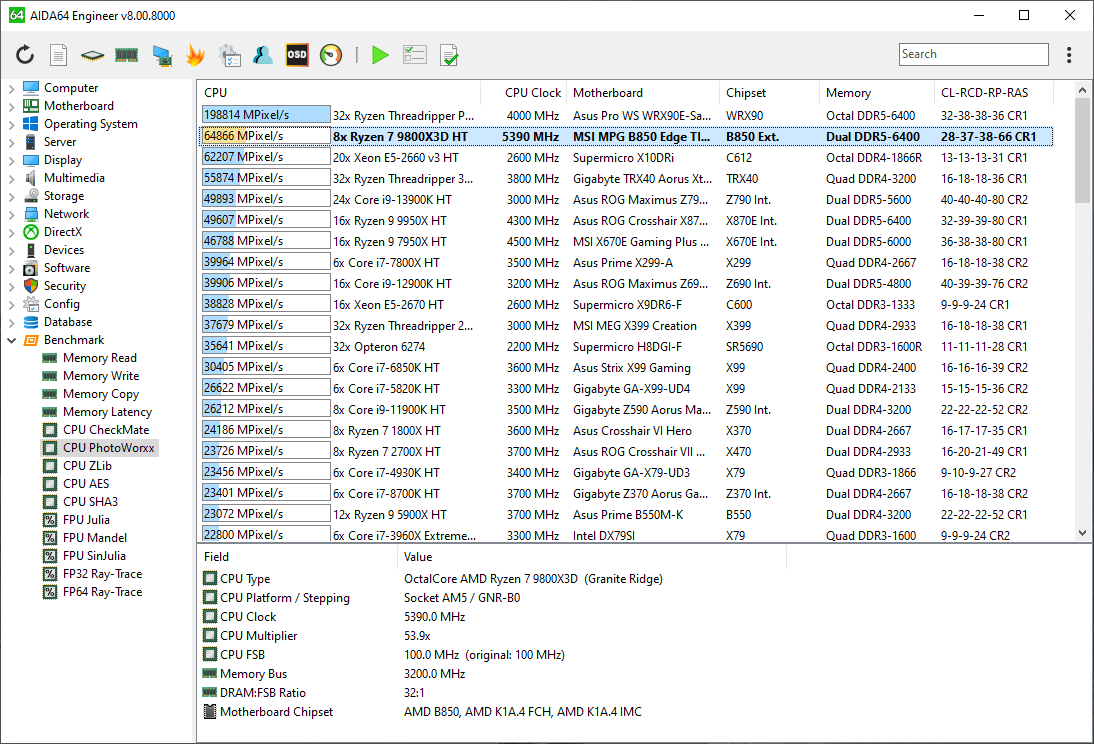Open CPU CheckMate benchmark
Image resolution: width=1094 pixels, height=744 pixels.
(106, 430)
